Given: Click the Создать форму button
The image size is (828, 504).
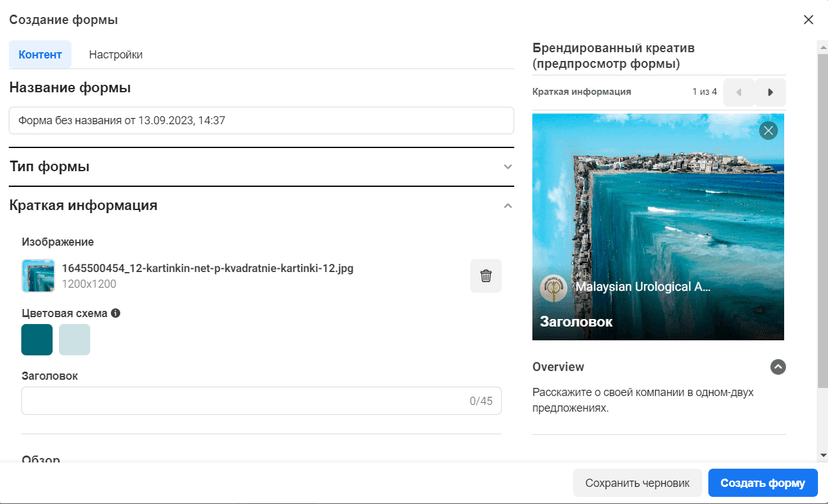Looking at the screenshot, I should click(763, 483).
